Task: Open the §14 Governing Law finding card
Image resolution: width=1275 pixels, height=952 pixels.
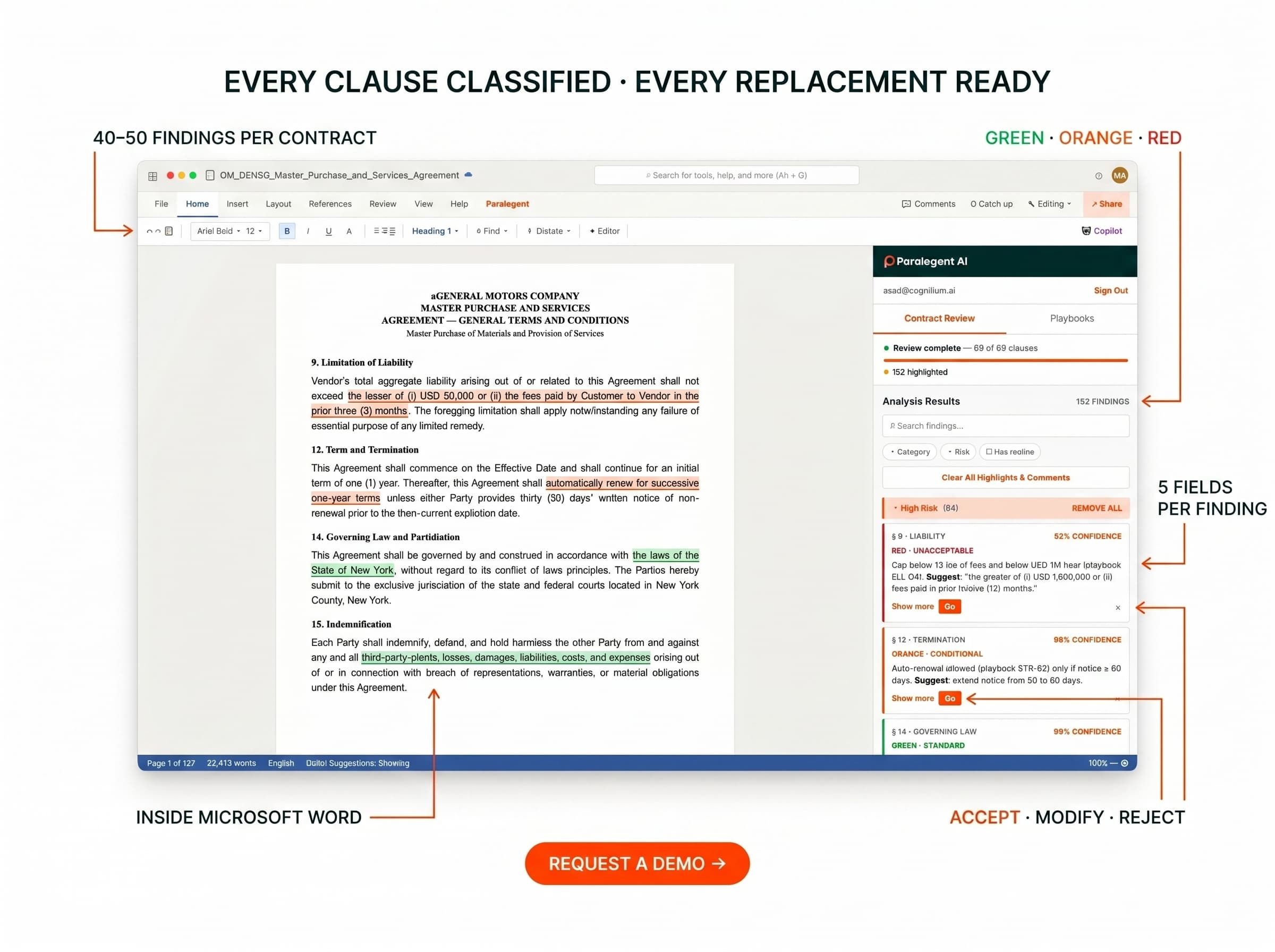Action: tap(1005, 737)
